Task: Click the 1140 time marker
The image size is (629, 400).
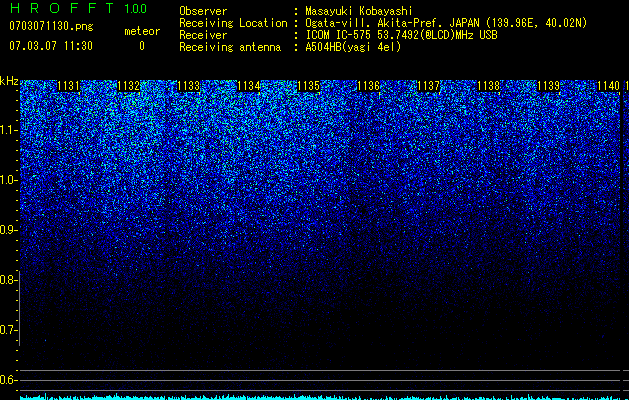Action: point(609,86)
